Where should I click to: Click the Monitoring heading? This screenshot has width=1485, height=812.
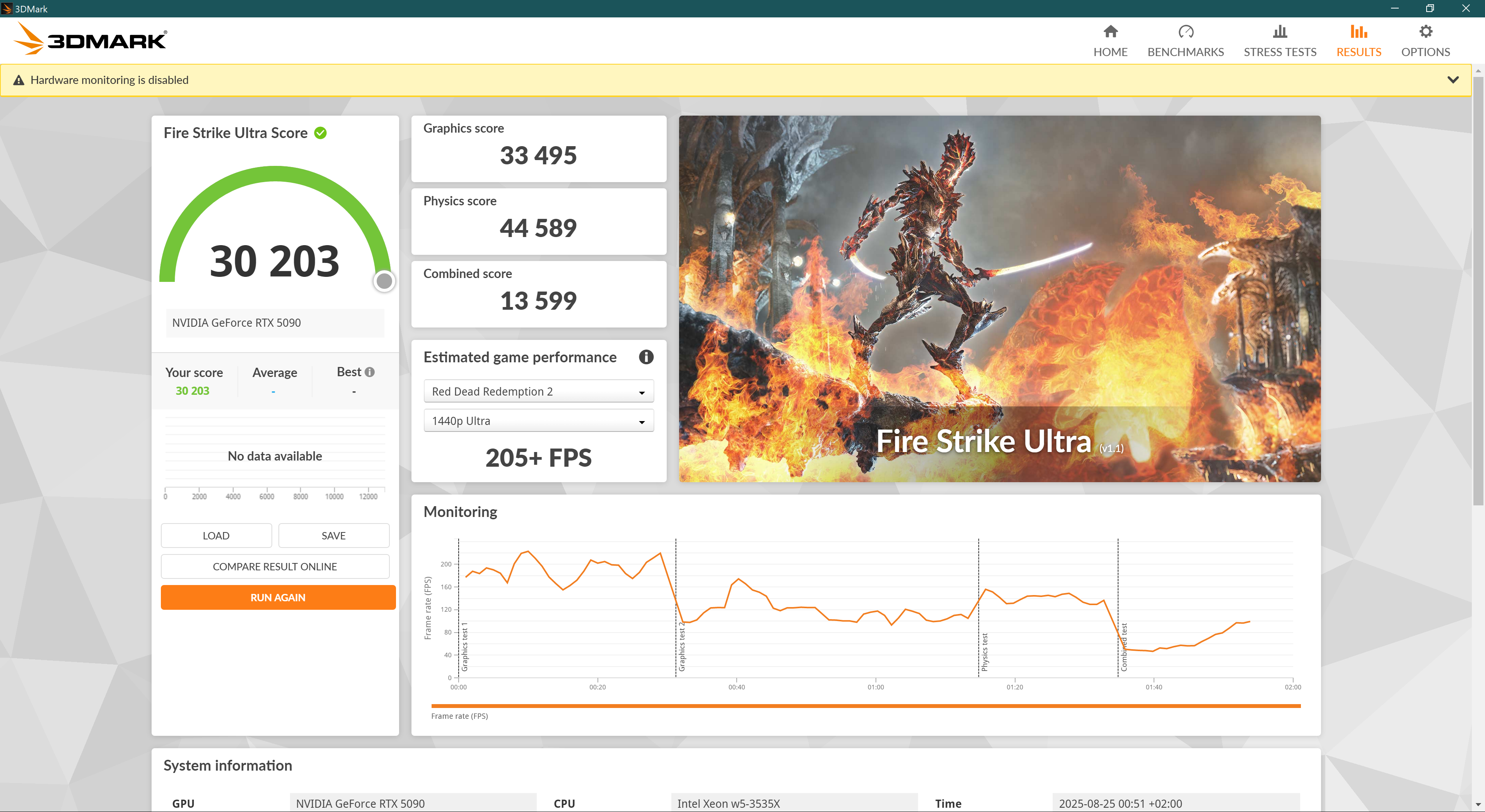(460, 512)
